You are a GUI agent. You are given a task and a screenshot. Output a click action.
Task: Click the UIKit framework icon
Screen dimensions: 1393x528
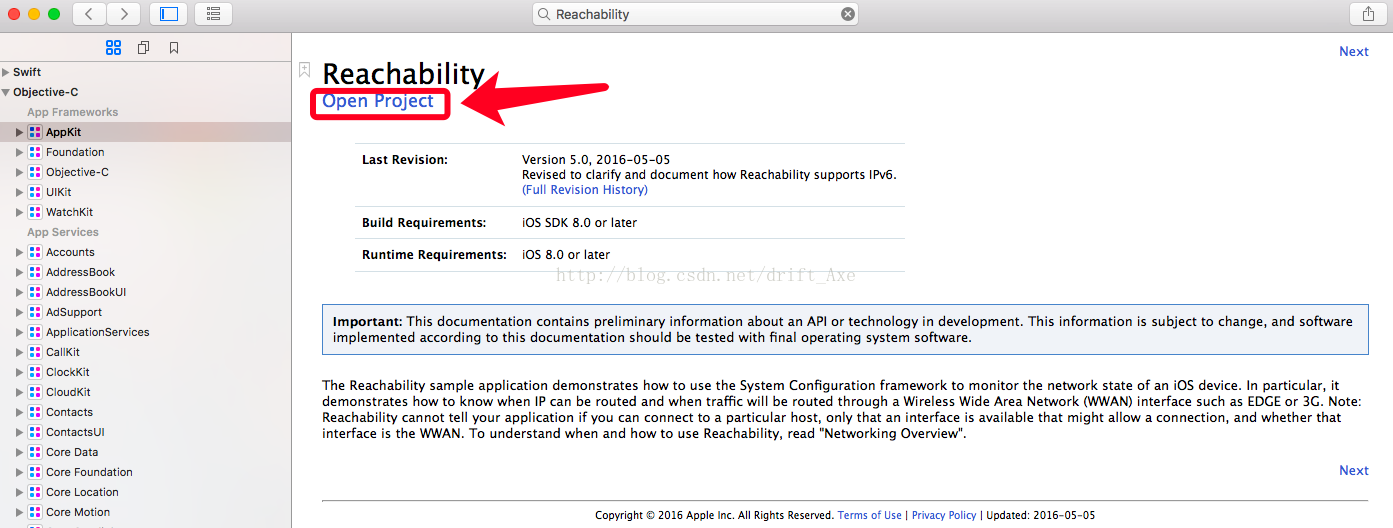(x=35, y=192)
